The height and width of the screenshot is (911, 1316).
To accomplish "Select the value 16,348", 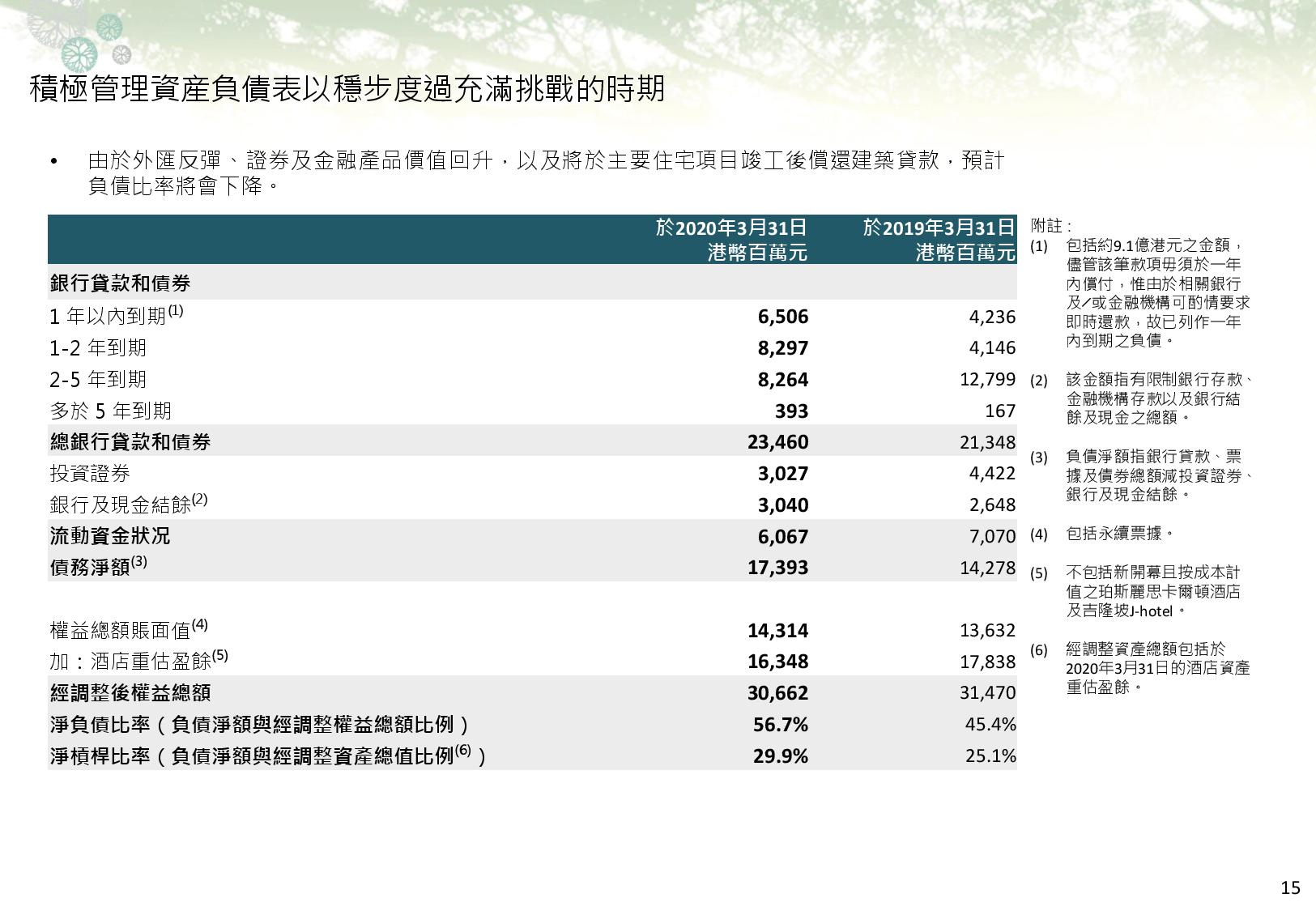I will click(778, 662).
